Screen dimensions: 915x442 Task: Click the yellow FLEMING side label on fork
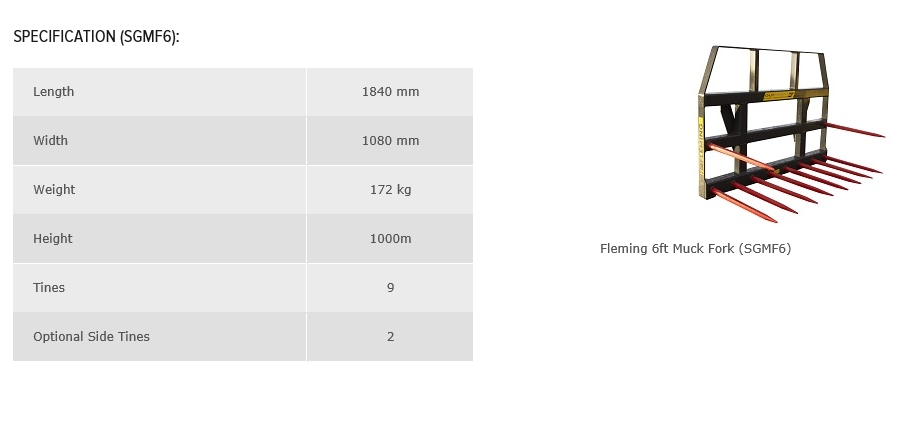701,145
